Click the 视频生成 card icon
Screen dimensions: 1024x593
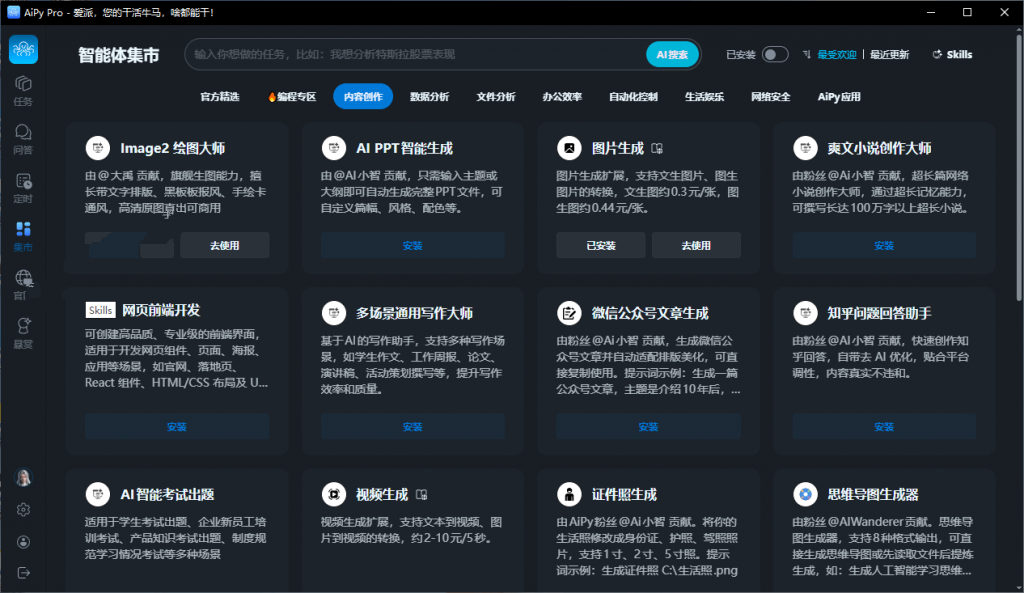[334, 494]
